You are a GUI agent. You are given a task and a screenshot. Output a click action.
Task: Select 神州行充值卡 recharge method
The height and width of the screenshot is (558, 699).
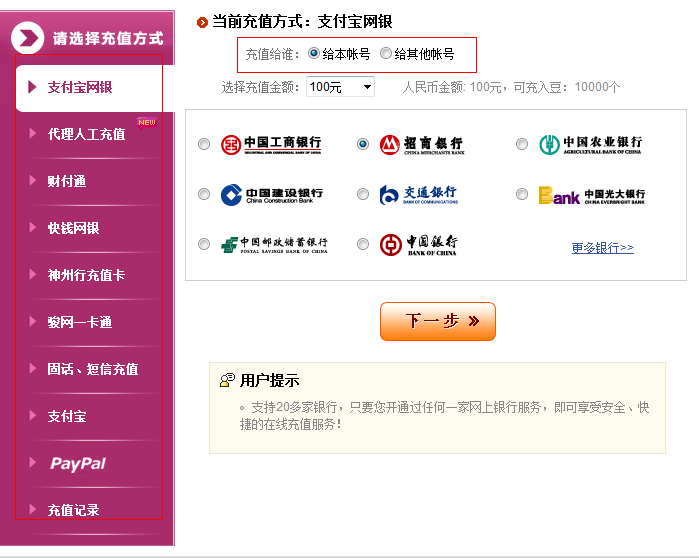[x=86, y=275]
